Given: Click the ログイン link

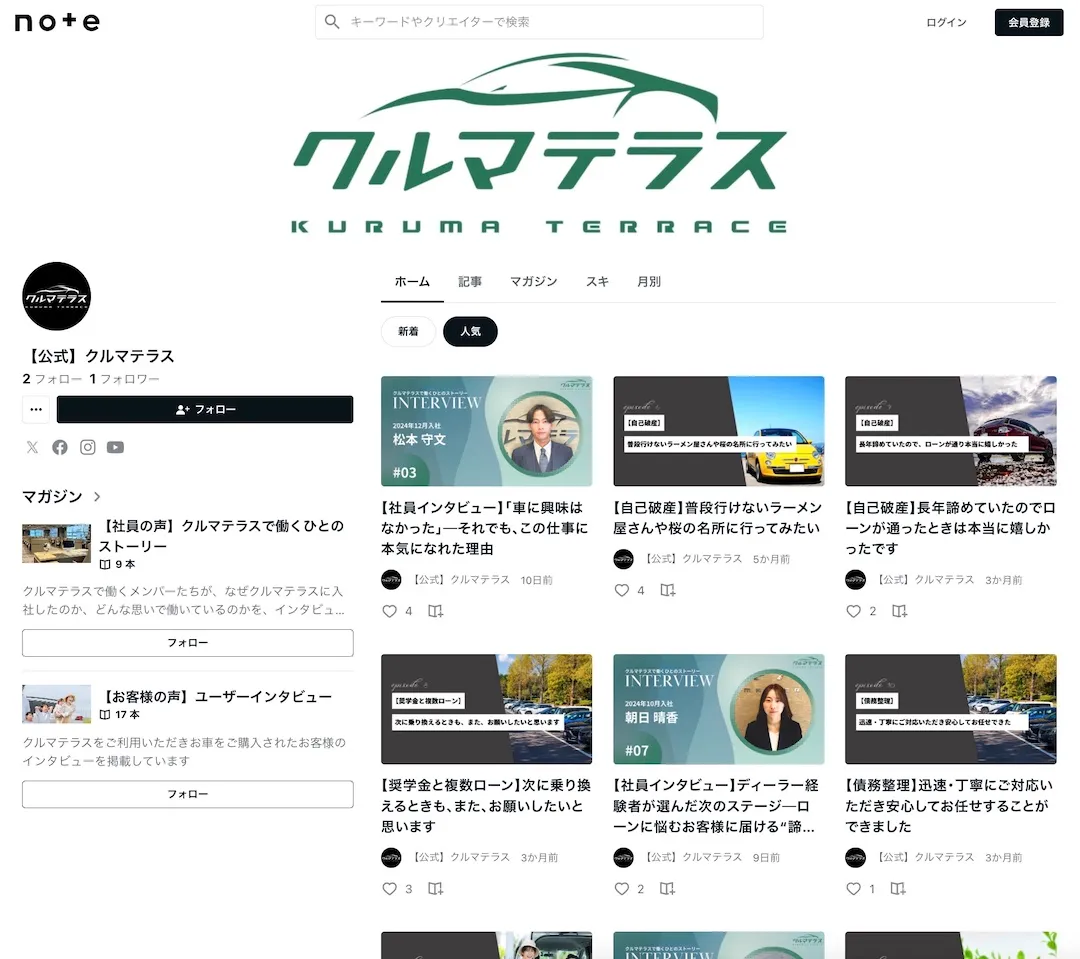Looking at the screenshot, I should tap(946, 22).
